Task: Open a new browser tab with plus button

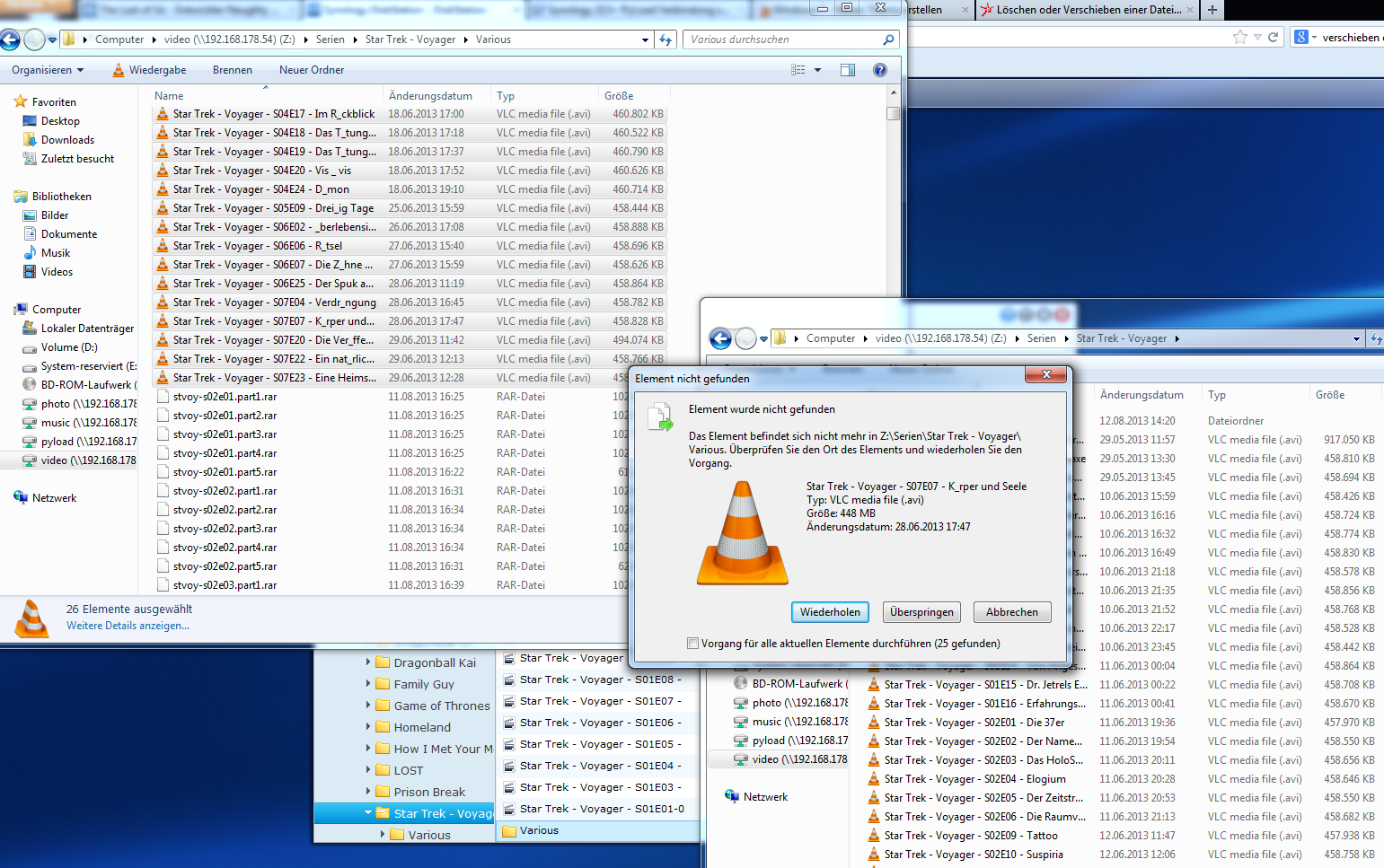Action: click(1212, 10)
